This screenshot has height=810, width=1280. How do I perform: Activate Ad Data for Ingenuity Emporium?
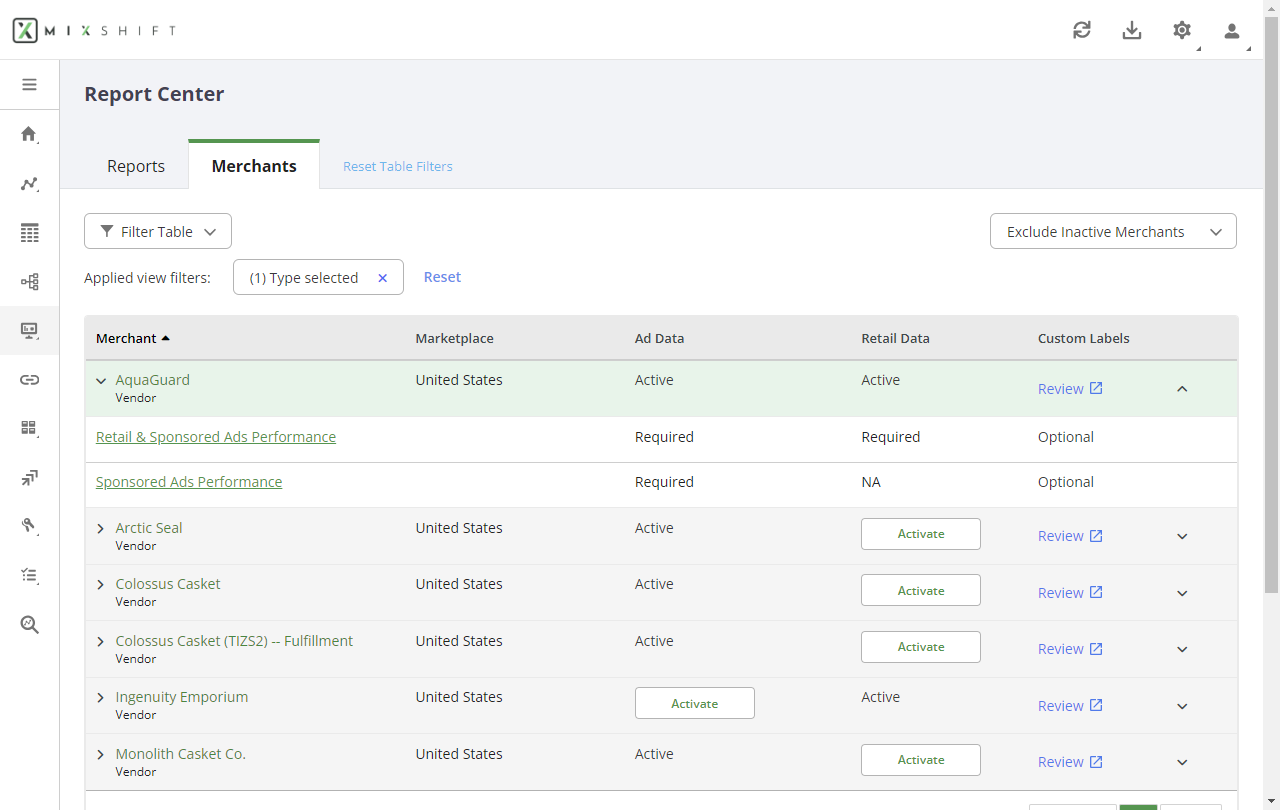694,703
